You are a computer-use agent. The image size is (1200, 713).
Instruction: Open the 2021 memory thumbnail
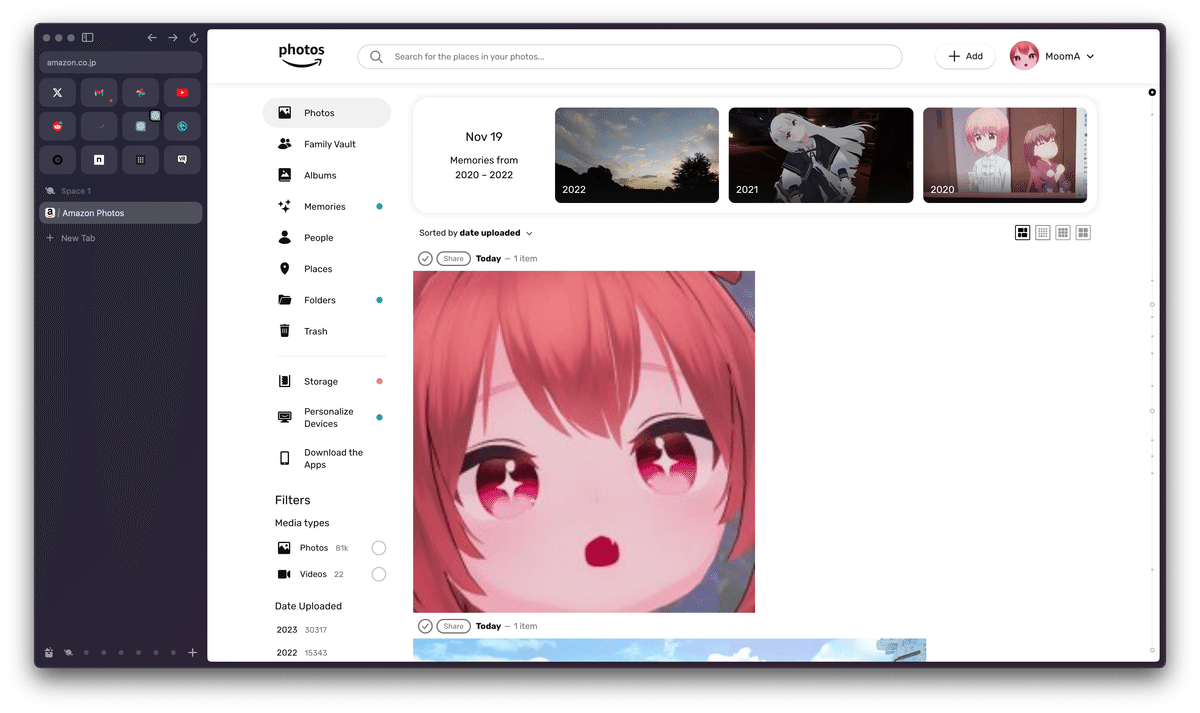[821, 155]
